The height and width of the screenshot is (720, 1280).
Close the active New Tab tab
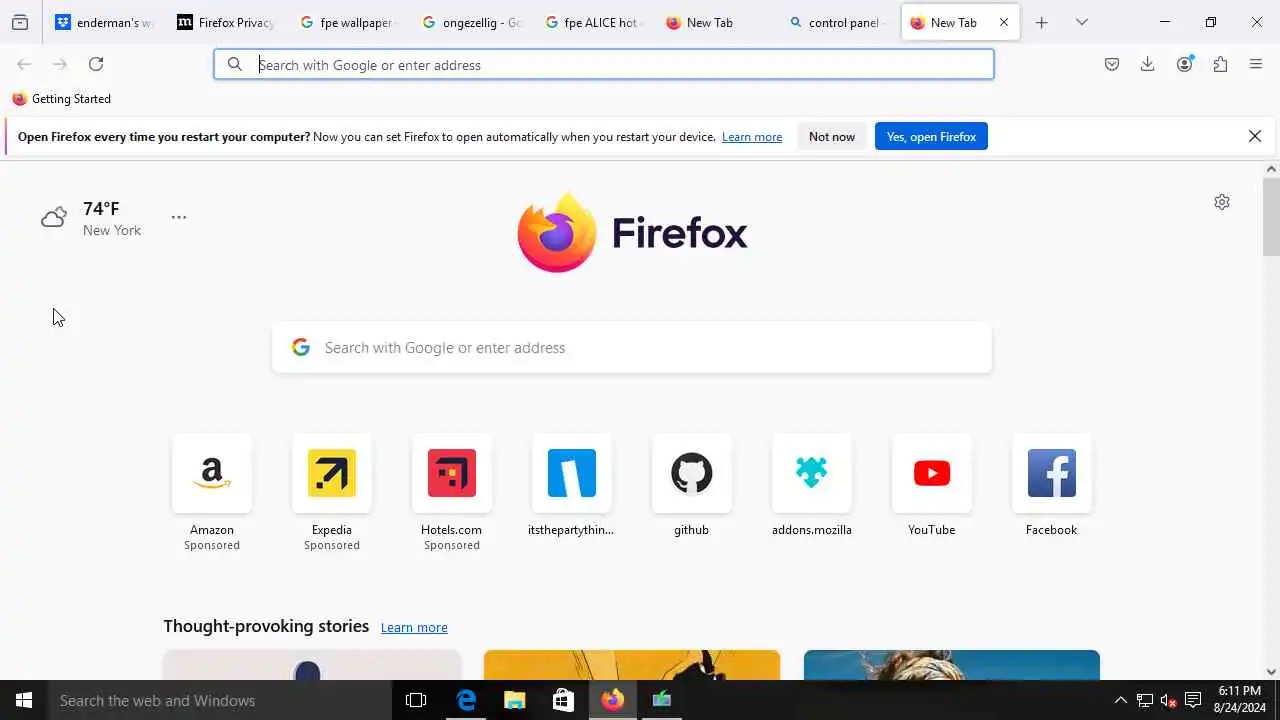(1004, 22)
